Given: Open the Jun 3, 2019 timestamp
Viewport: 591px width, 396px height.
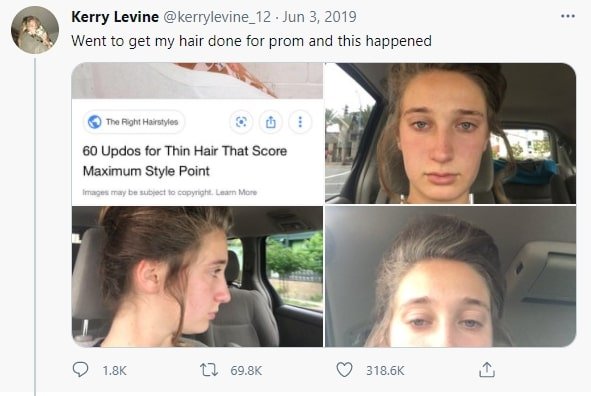Looking at the screenshot, I should point(319,17).
